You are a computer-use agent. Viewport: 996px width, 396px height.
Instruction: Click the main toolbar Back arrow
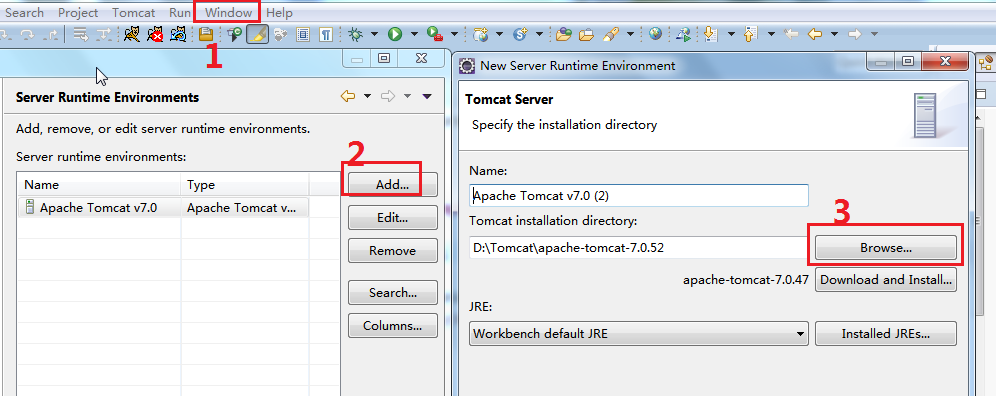815,34
